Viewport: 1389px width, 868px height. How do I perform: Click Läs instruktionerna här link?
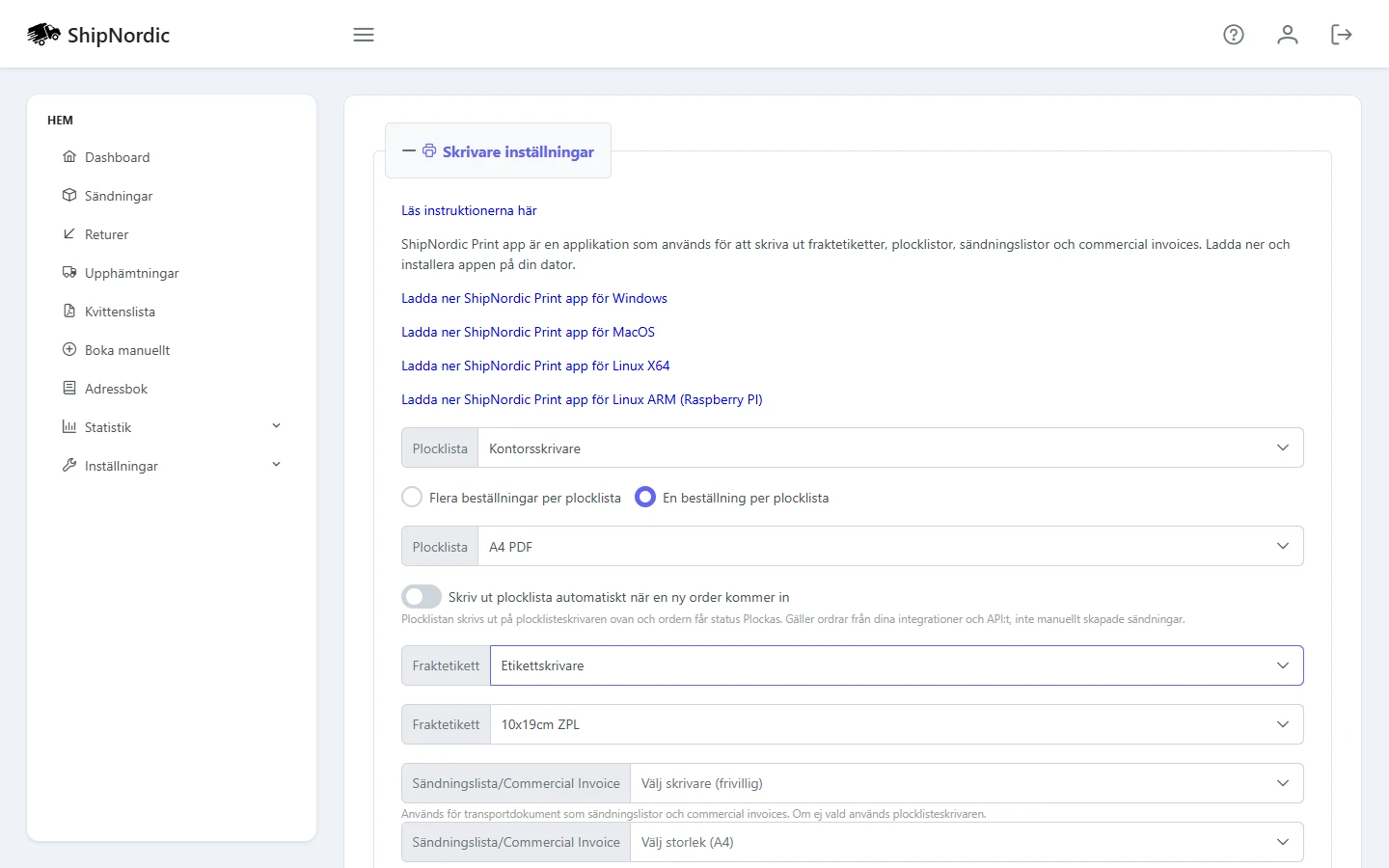[469, 210]
